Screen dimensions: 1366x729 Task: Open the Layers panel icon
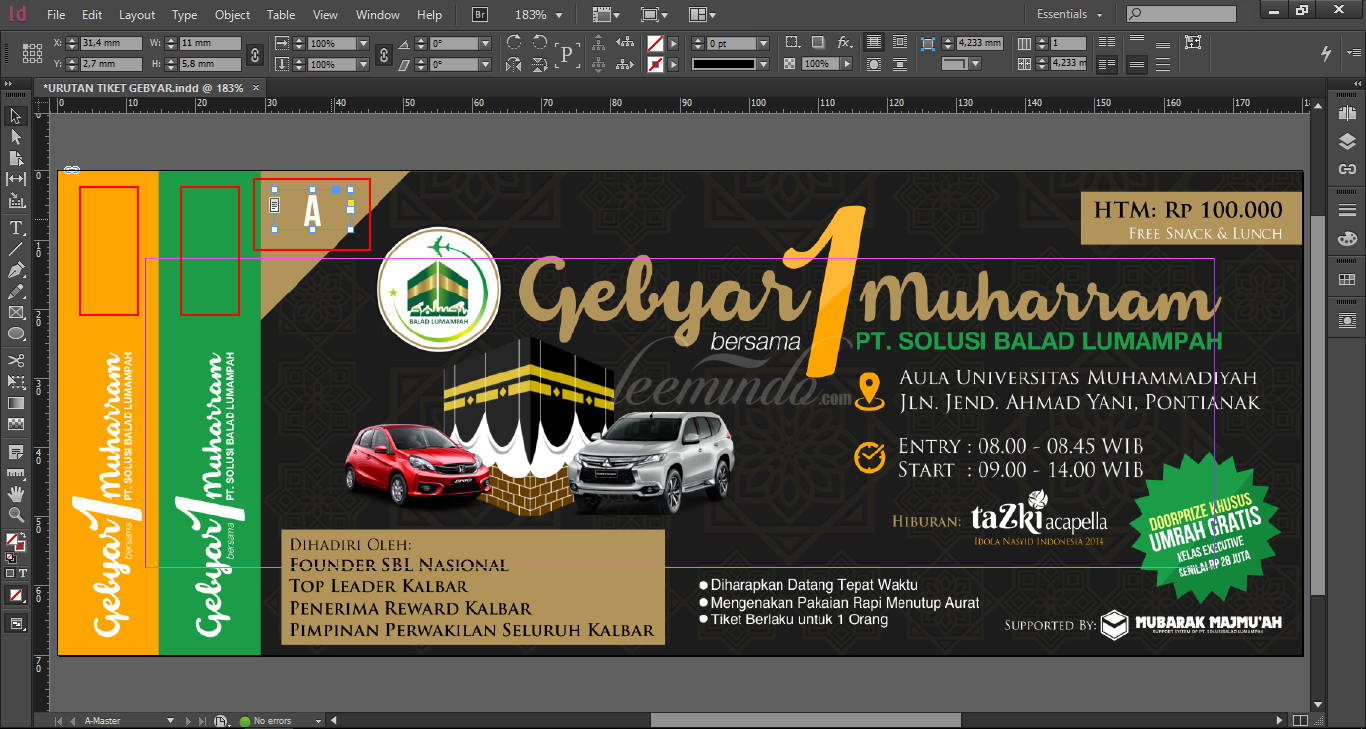click(1347, 142)
